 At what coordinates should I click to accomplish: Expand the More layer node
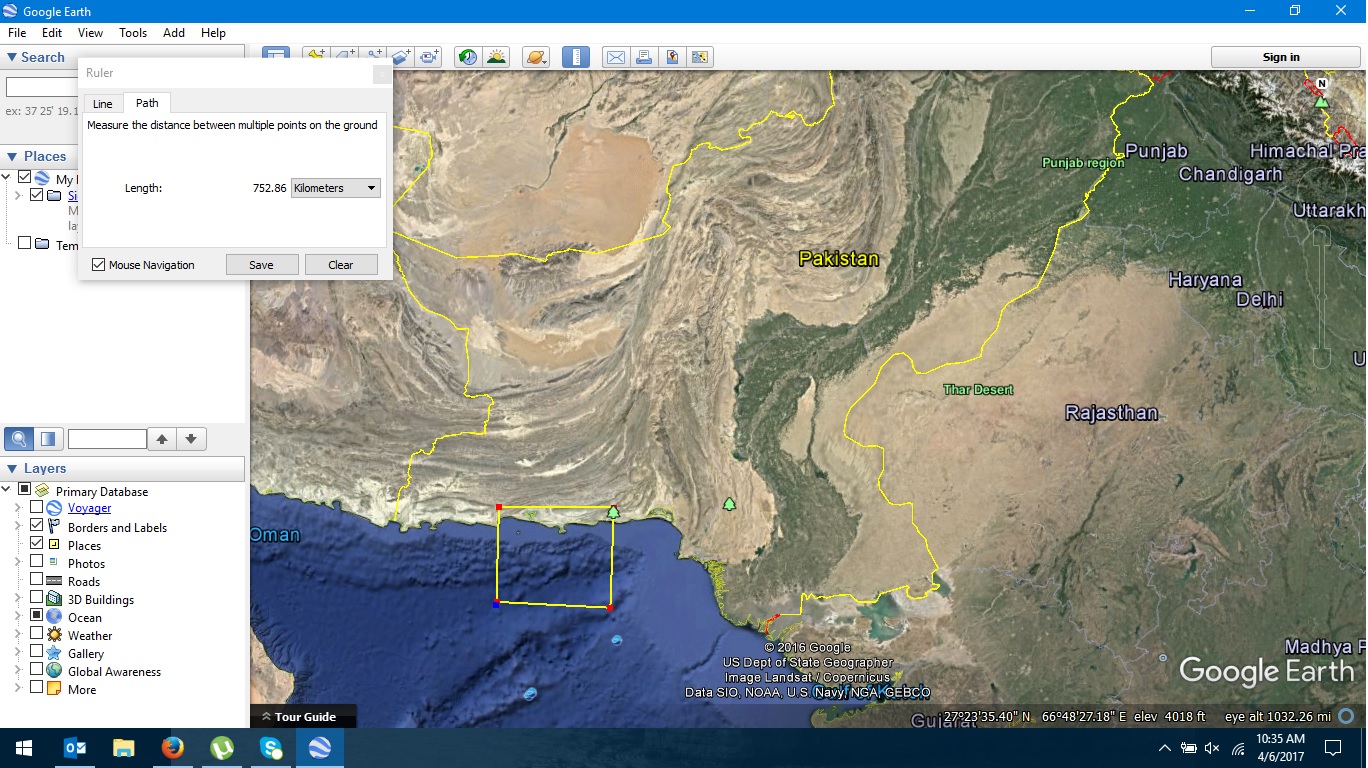(x=17, y=689)
